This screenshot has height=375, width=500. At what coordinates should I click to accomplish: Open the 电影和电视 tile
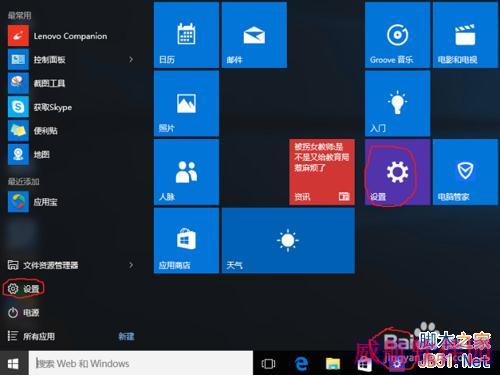[465, 35]
